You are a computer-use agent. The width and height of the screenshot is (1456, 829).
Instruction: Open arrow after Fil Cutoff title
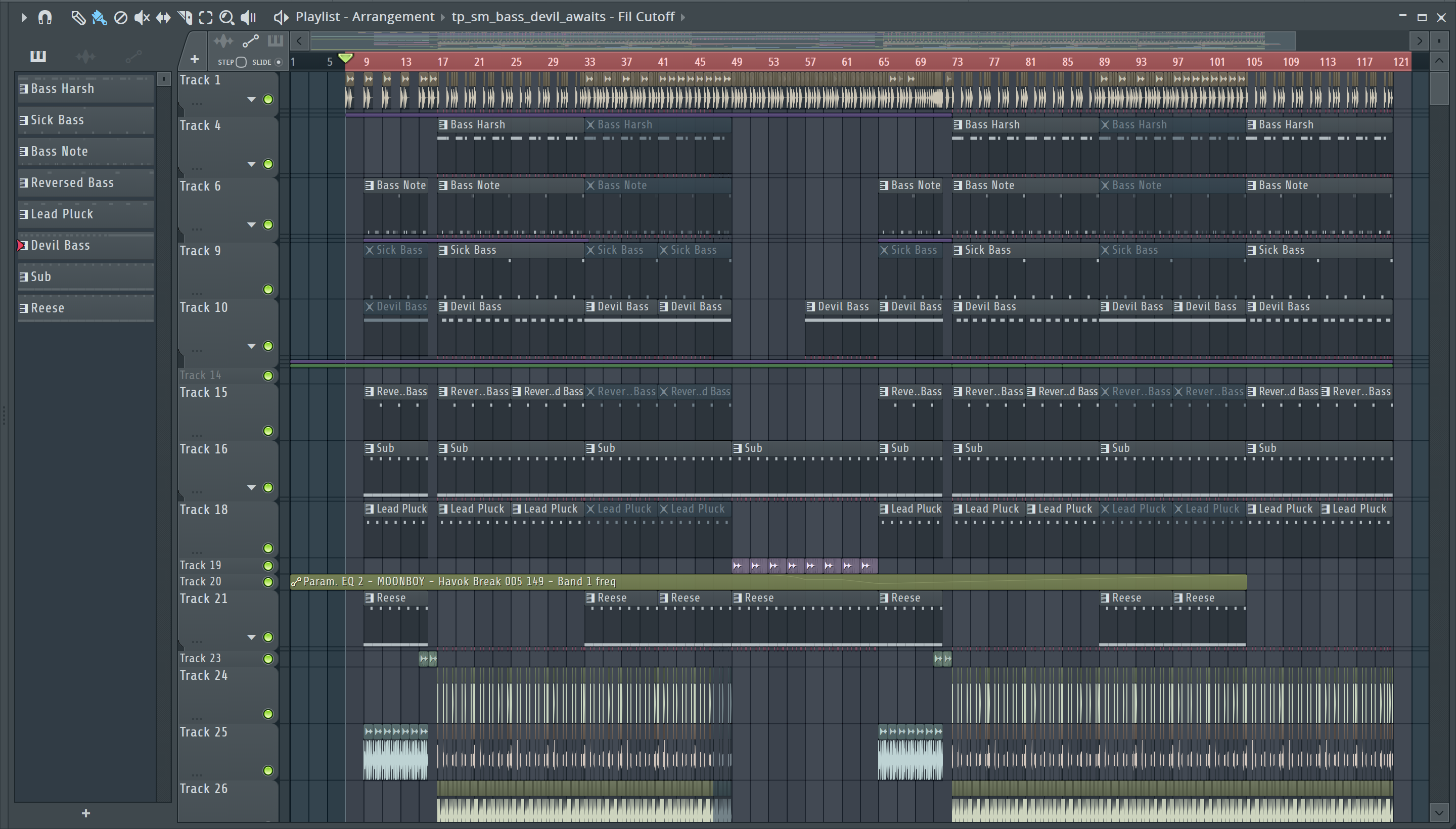click(x=682, y=18)
